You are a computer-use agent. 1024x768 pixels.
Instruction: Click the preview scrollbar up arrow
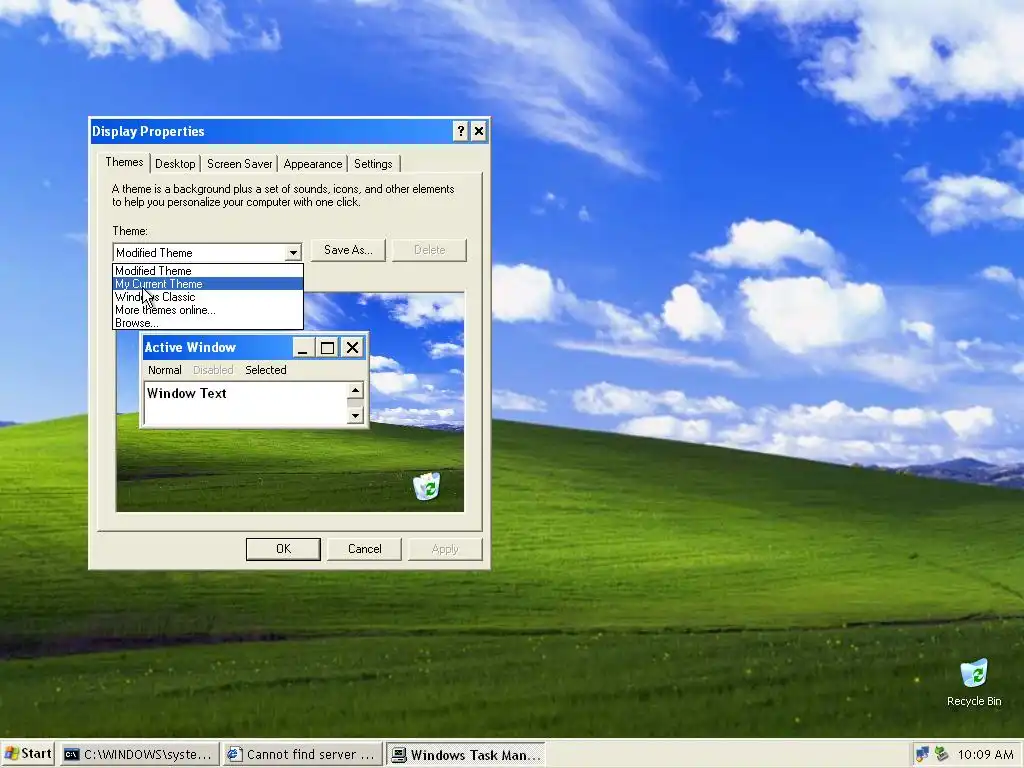355,391
